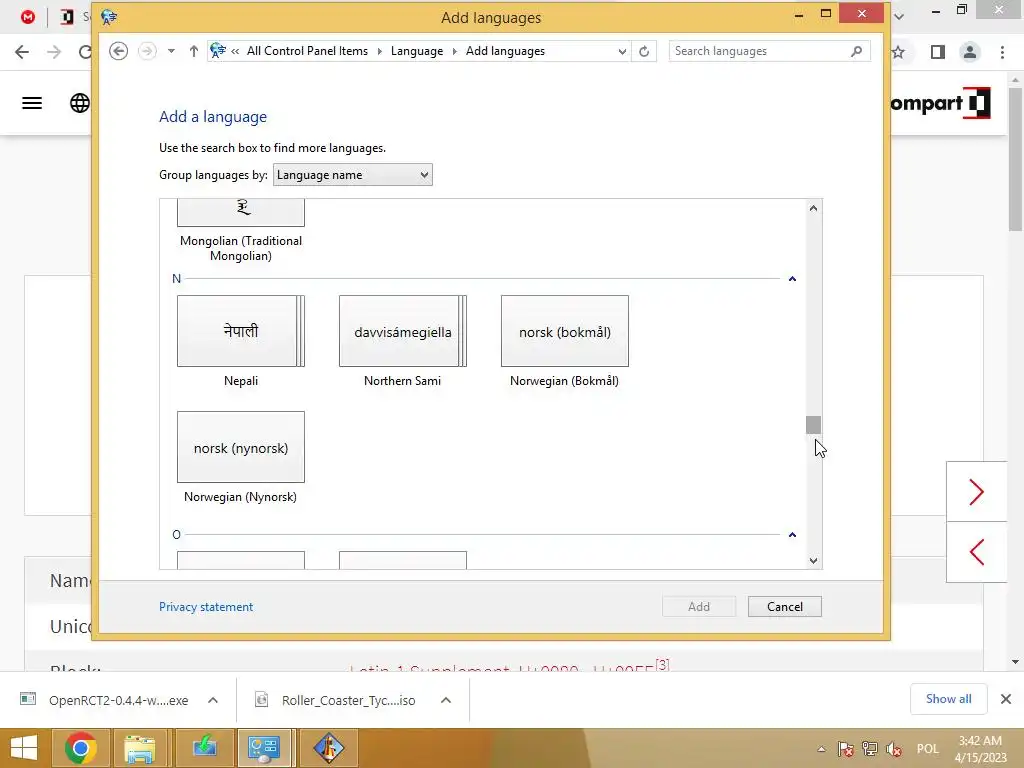Screen dimensions: 1024x768
Task: Open the Windows Start button
Action: pos(24,748)
